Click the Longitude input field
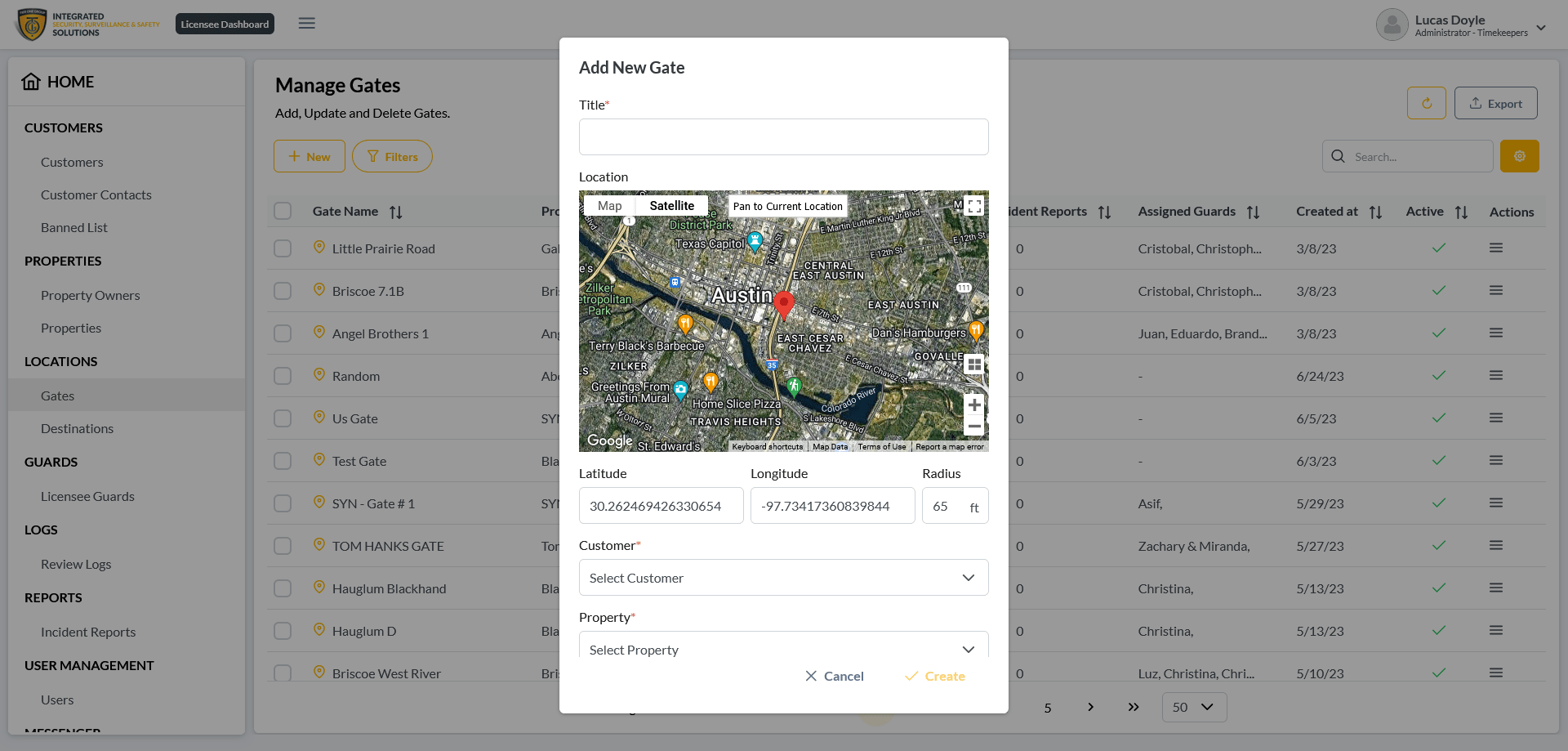This screenshot has height=751, width=1568. pos(833,506)
